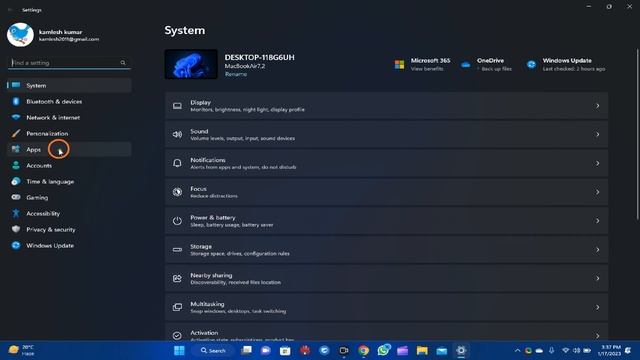640x360 pixels.
Task: Click the Find a setting search field
Action: pyautogui.click(x=69, y=63)
